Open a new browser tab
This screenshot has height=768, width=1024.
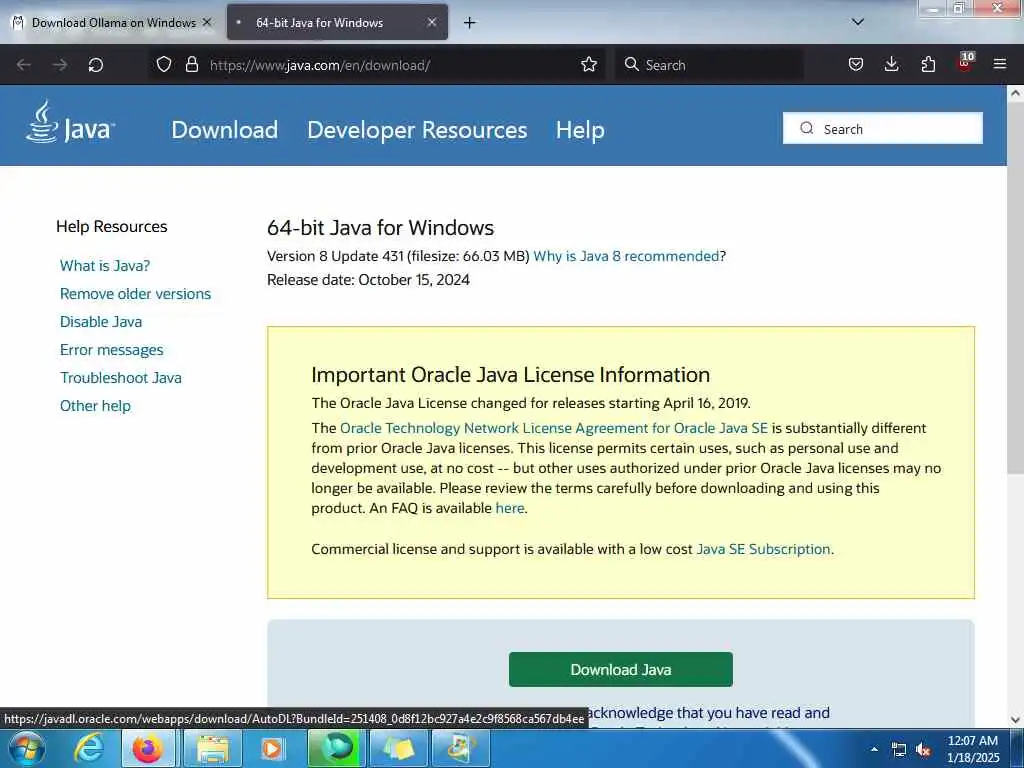click(470, 23)
